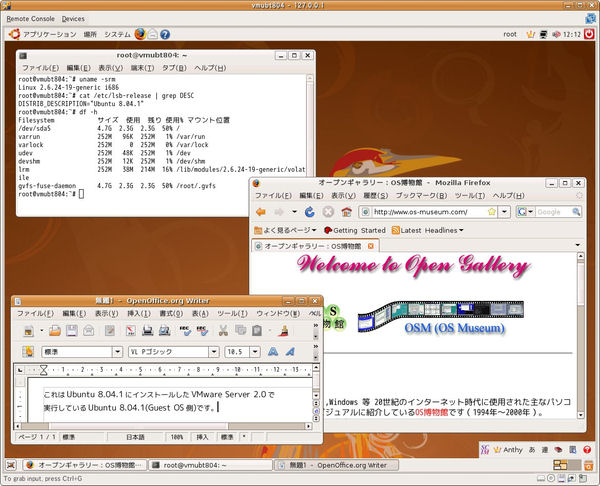Open the SCIM help icon in IME toolbar

click(x=587, y=450)
